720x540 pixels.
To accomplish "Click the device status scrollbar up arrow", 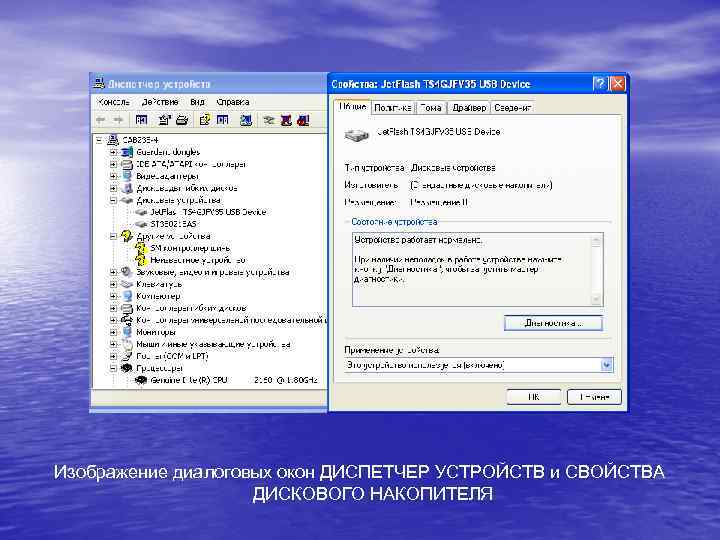I will (596, 240).
